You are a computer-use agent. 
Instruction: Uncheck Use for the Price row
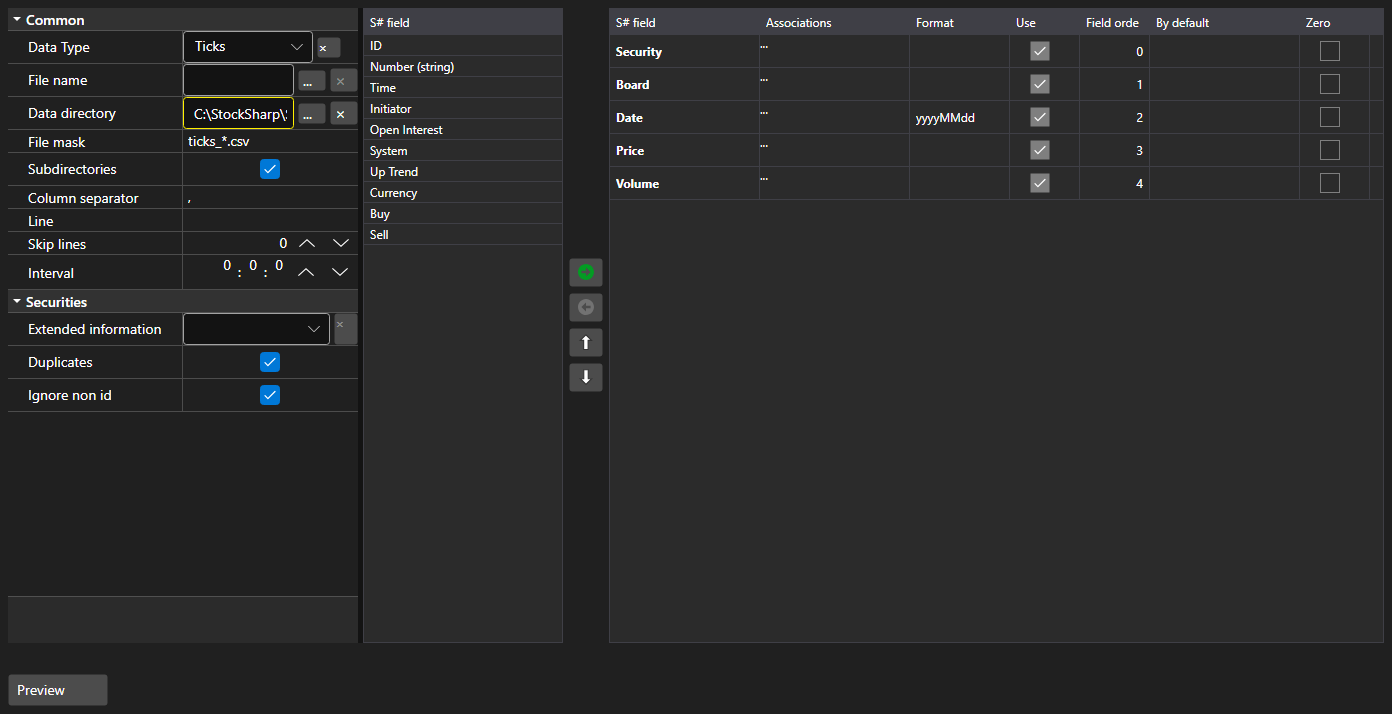click(x=1040, y=150)
